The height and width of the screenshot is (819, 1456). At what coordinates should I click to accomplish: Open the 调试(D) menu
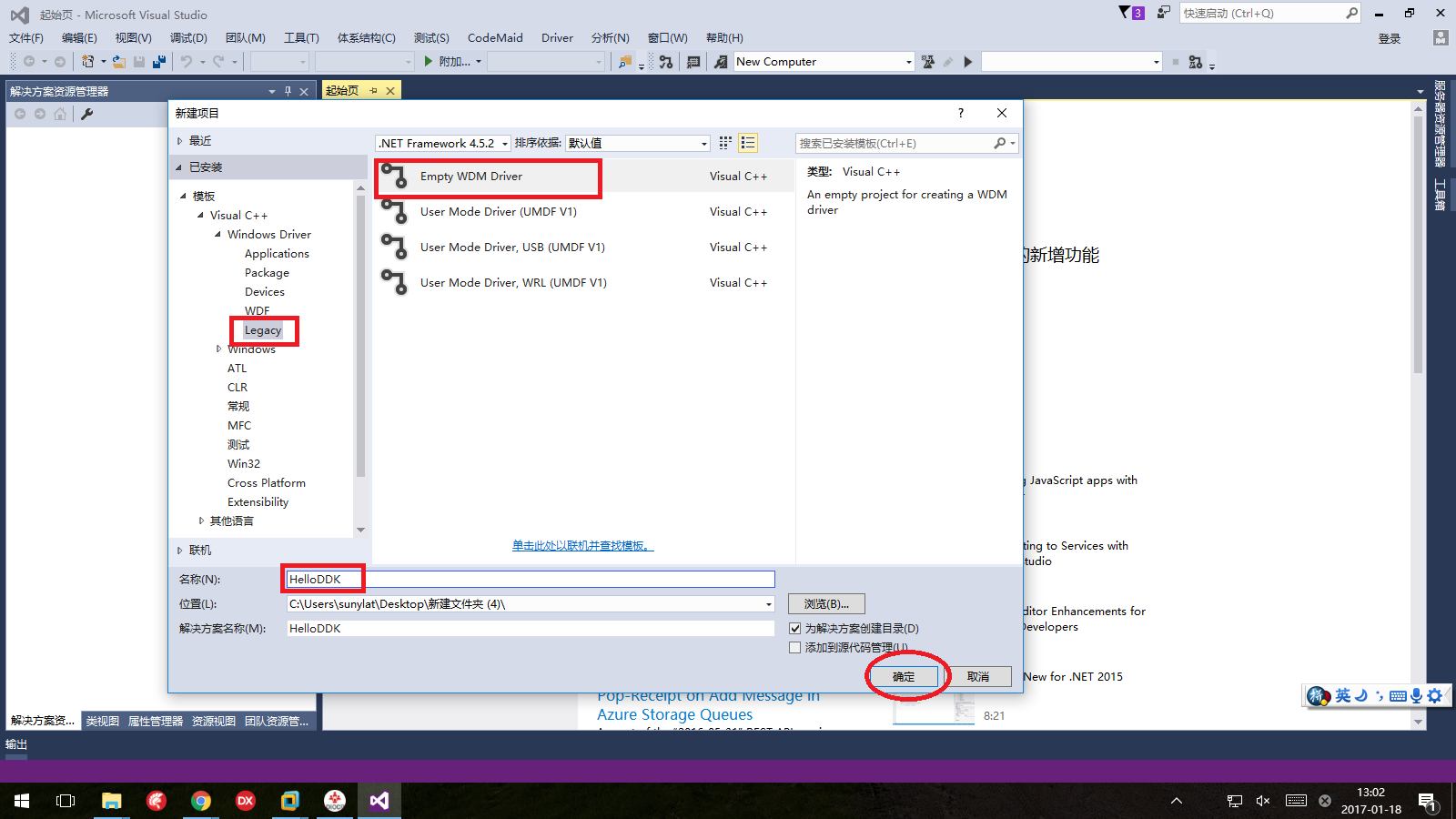[x=188, y=38]
